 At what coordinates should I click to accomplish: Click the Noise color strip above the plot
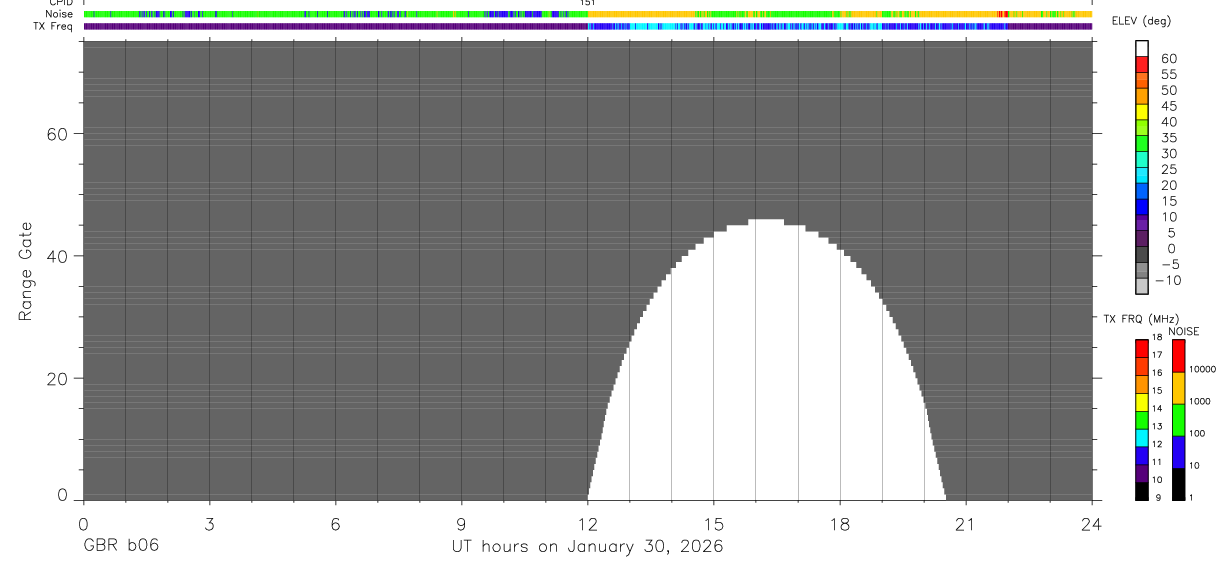coord(588,14)
